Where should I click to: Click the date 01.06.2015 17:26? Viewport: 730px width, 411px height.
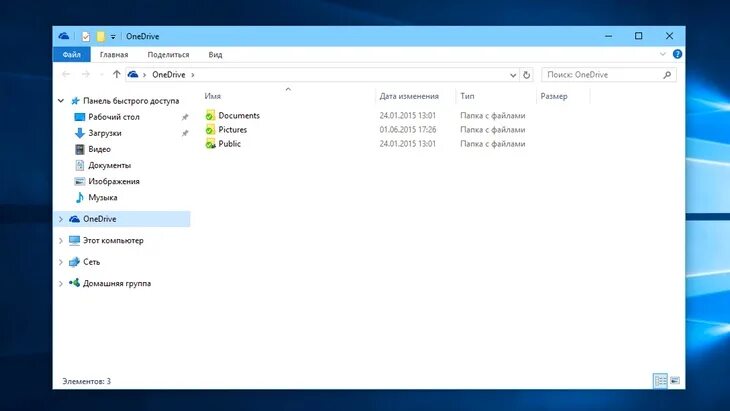tap(407, 129)
